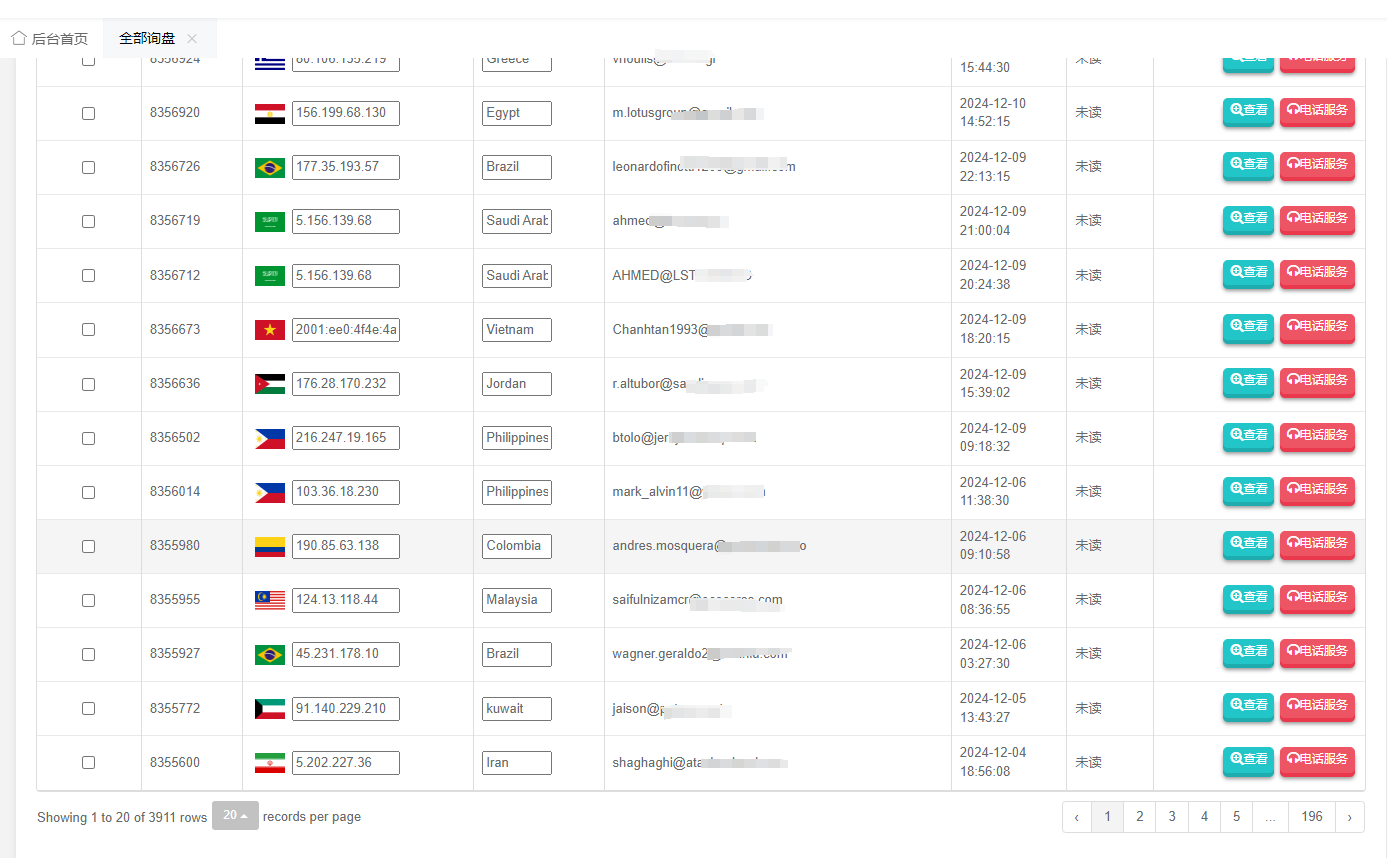Click the Jordan flag in row 8356636

pos(270,384)
